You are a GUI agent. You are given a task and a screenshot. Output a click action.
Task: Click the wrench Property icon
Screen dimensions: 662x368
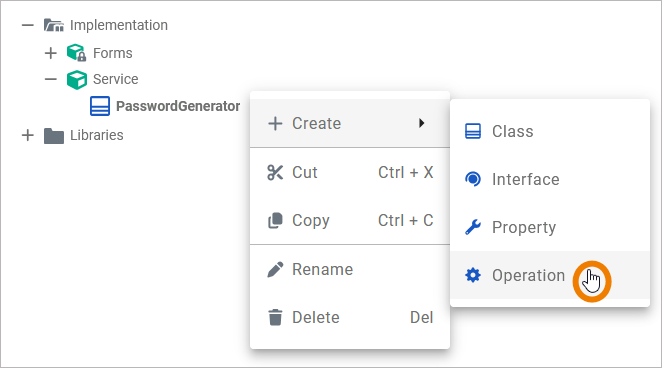(x=473, y=227)
